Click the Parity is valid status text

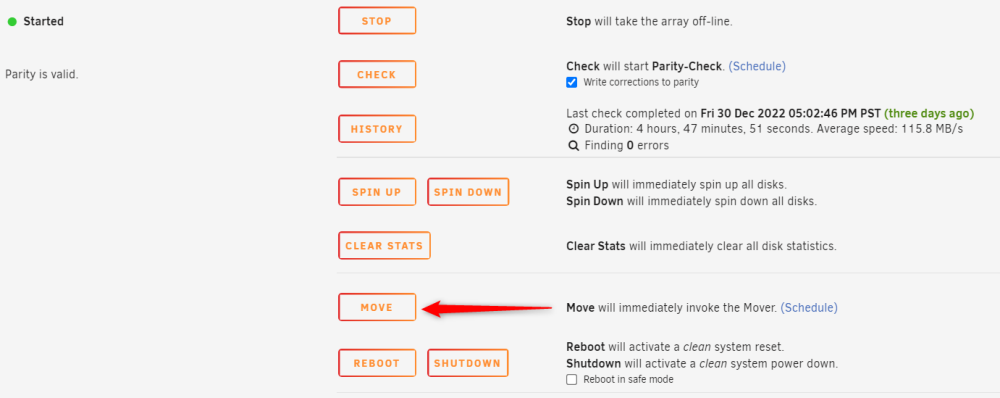(x=41, y=74)
